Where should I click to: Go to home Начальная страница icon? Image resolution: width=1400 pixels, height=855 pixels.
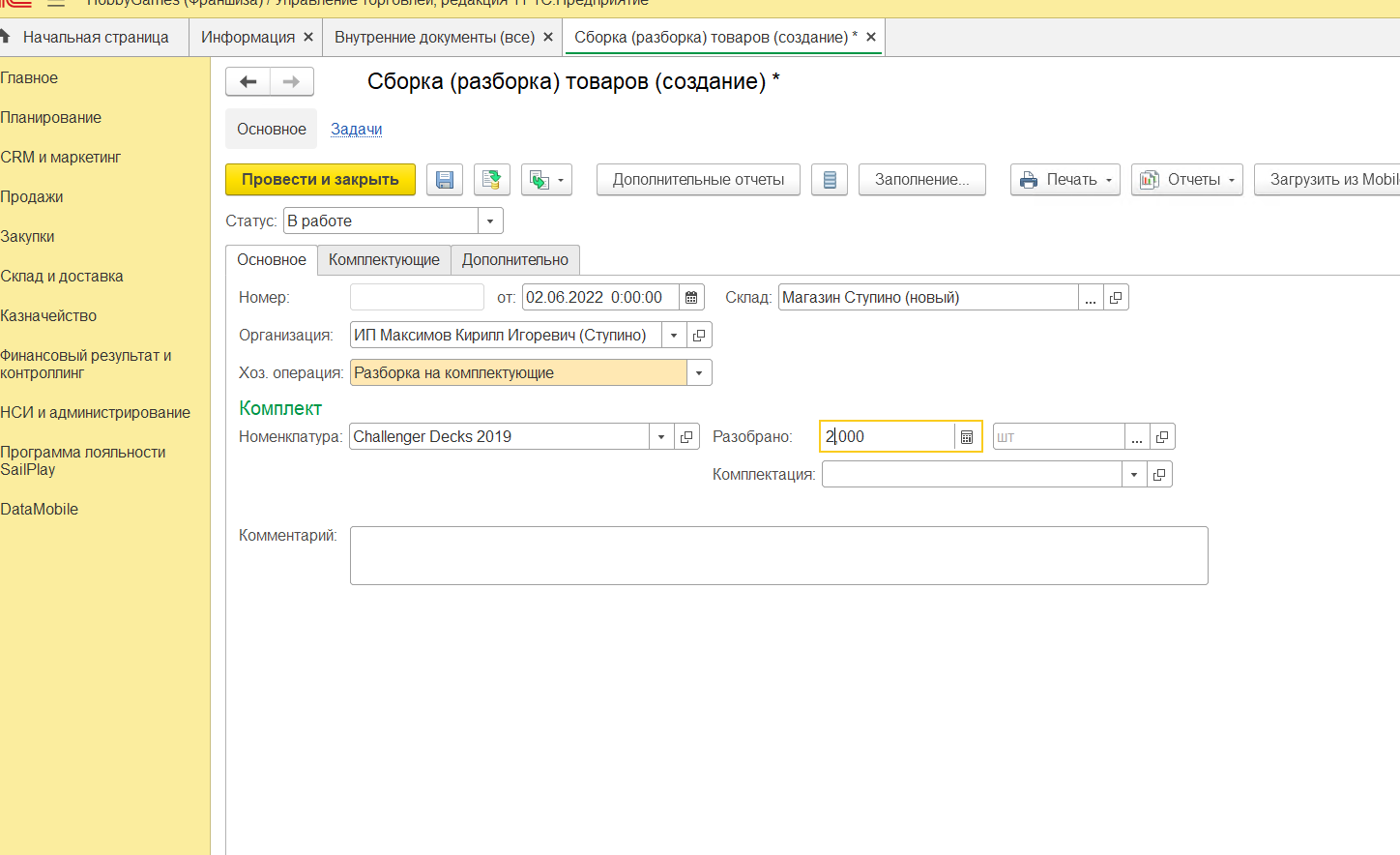[5, 36]
